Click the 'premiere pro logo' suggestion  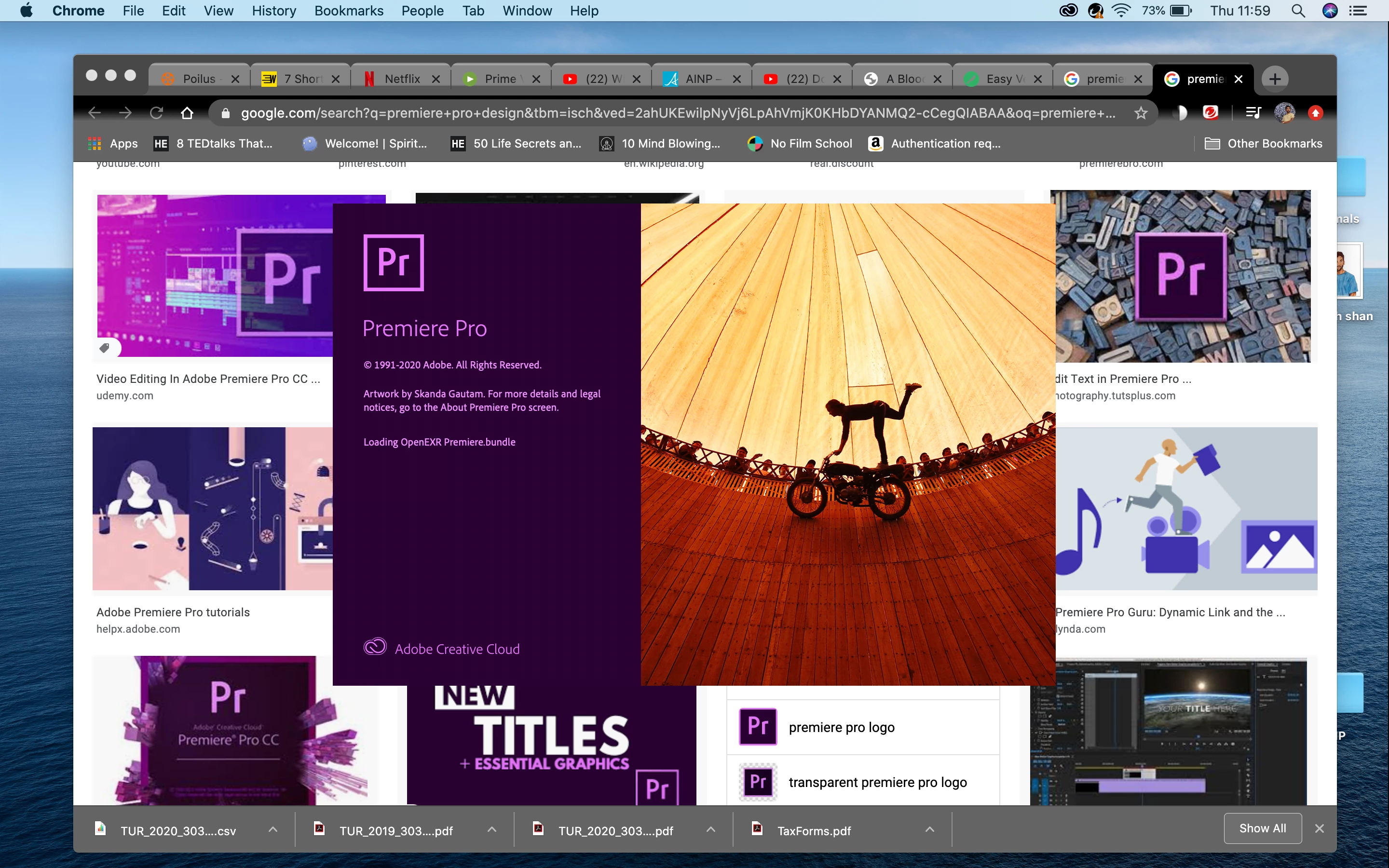863,727
